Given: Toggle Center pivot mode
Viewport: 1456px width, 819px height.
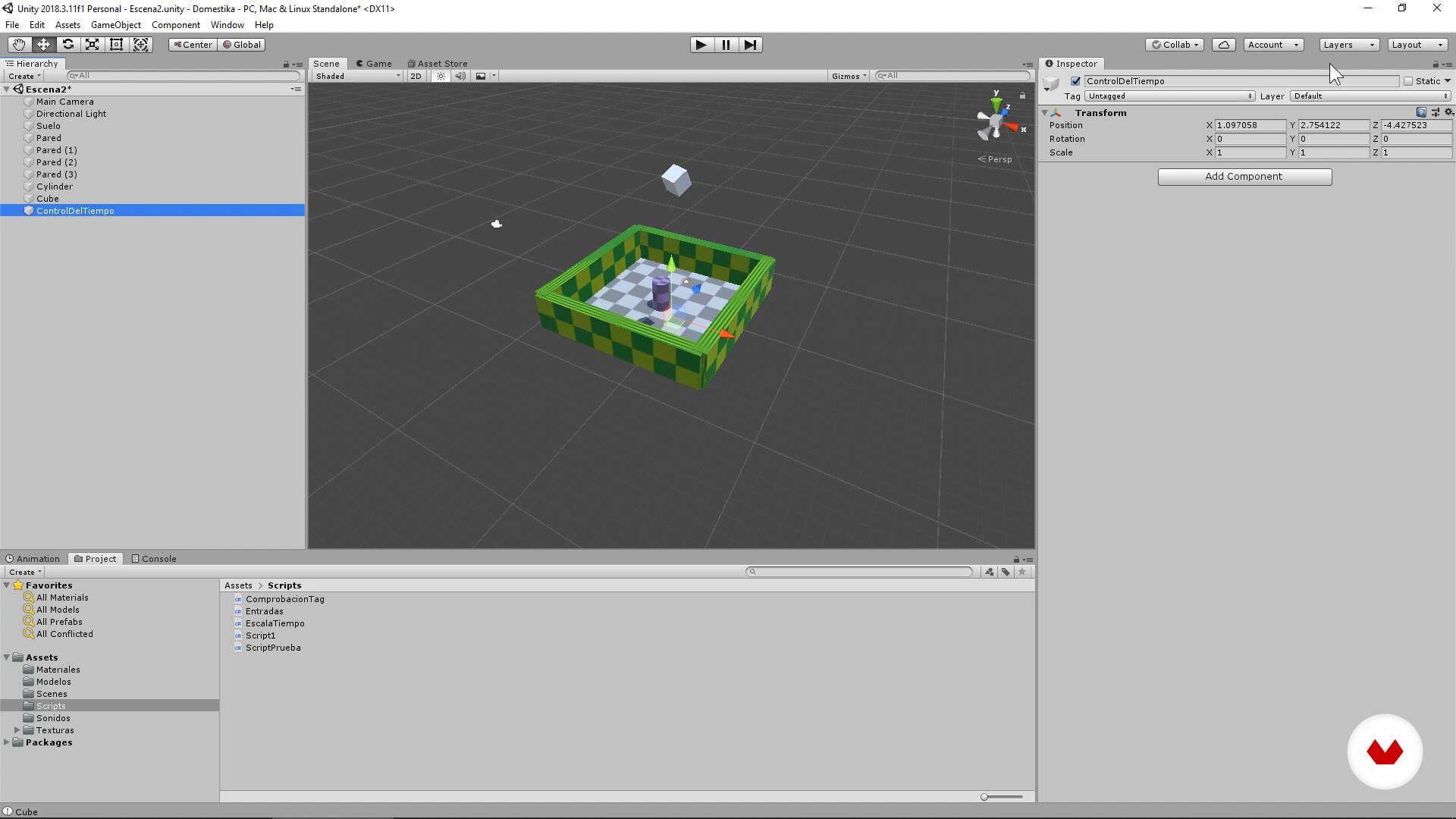Looking at the screenshot, I should pos(193,45).
